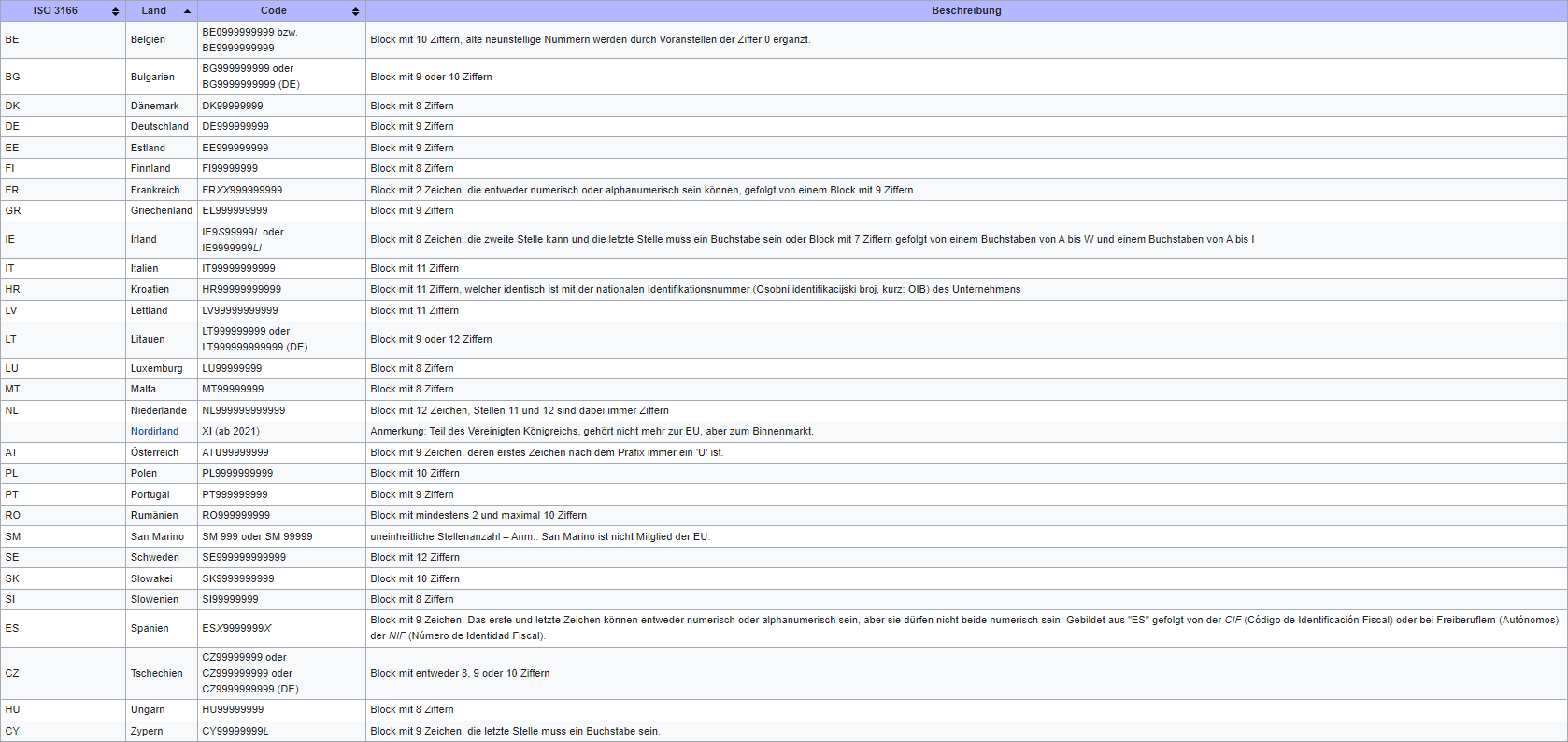Select the 'Finnland' cell

pos(162,168)
